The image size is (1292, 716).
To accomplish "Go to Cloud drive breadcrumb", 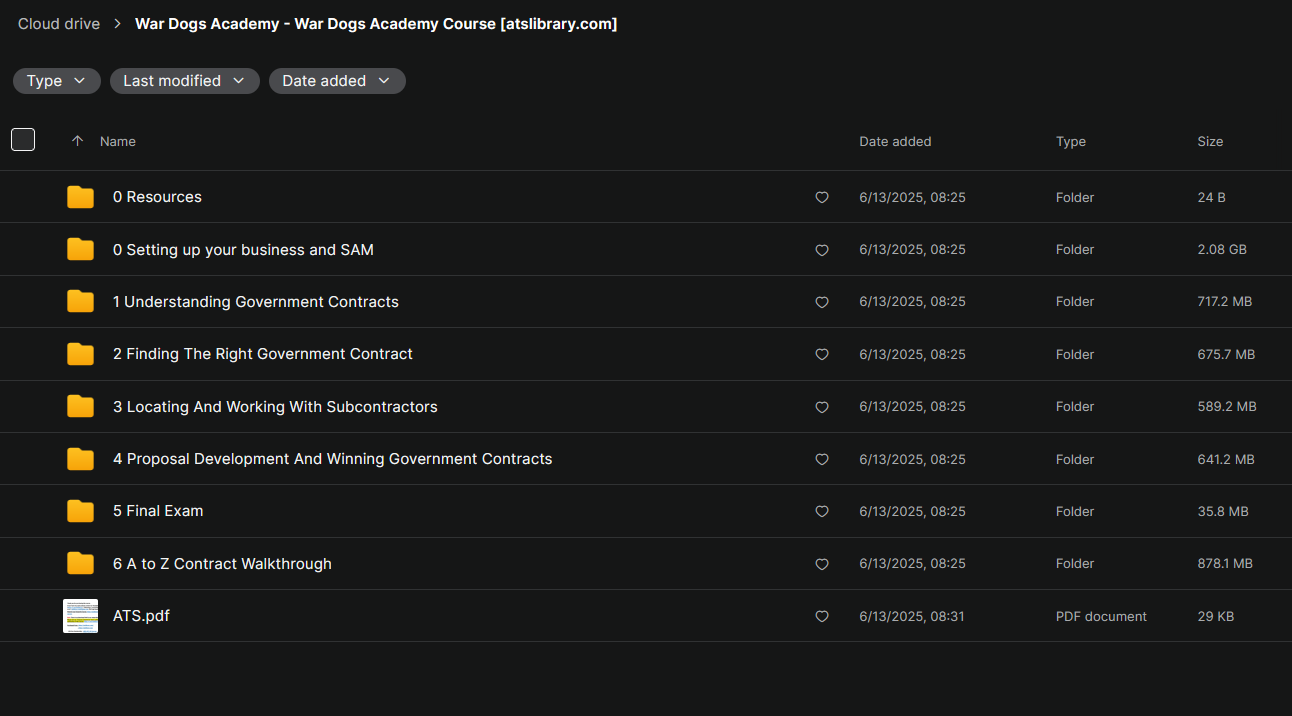I will (59, 24).
